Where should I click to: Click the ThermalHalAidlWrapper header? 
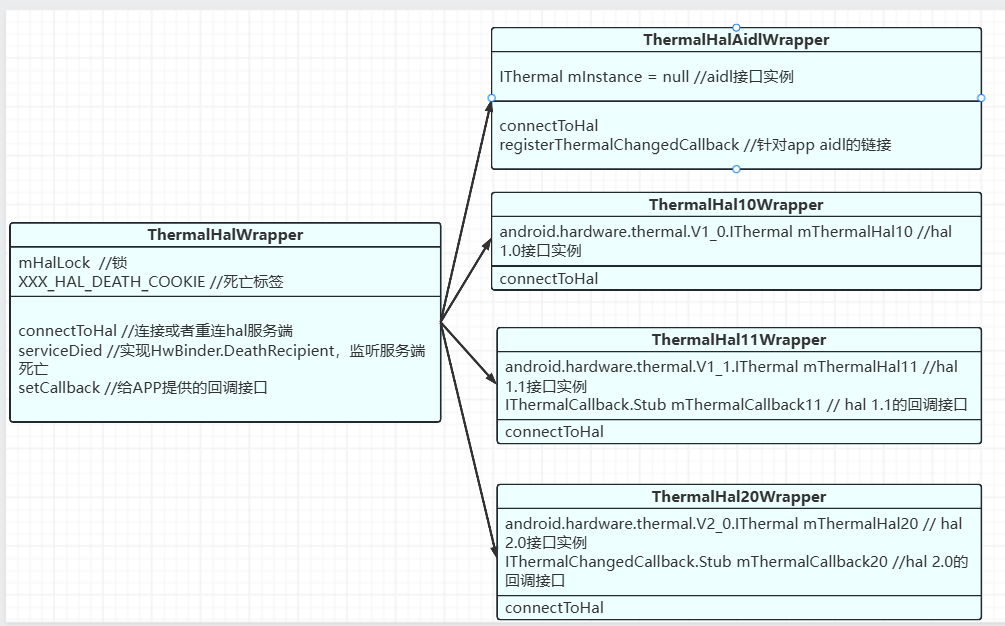pyautogui.click(x=736, y=40)
